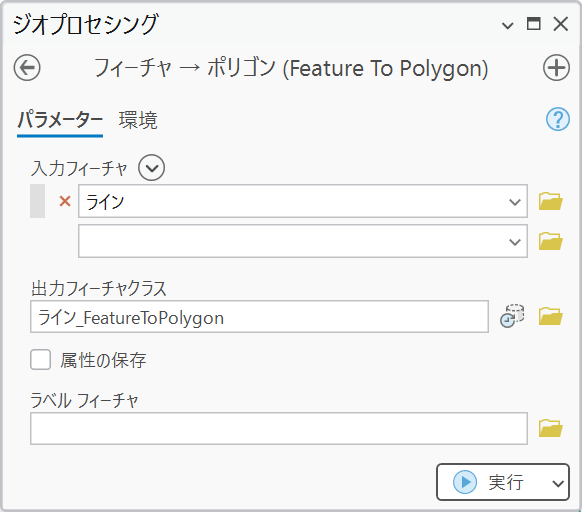582x512 pixels.
Task: Browse folder for ラベル フィーチャ
Action: coord(550,428)
